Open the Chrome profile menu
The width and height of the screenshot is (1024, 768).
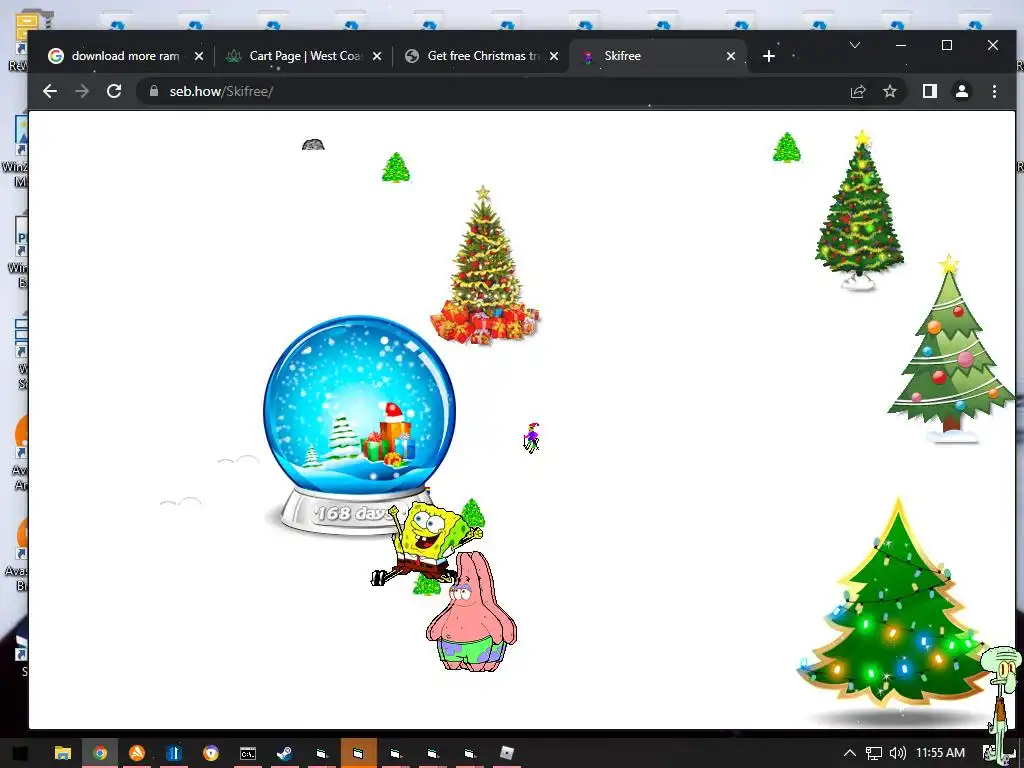[962, 91]
